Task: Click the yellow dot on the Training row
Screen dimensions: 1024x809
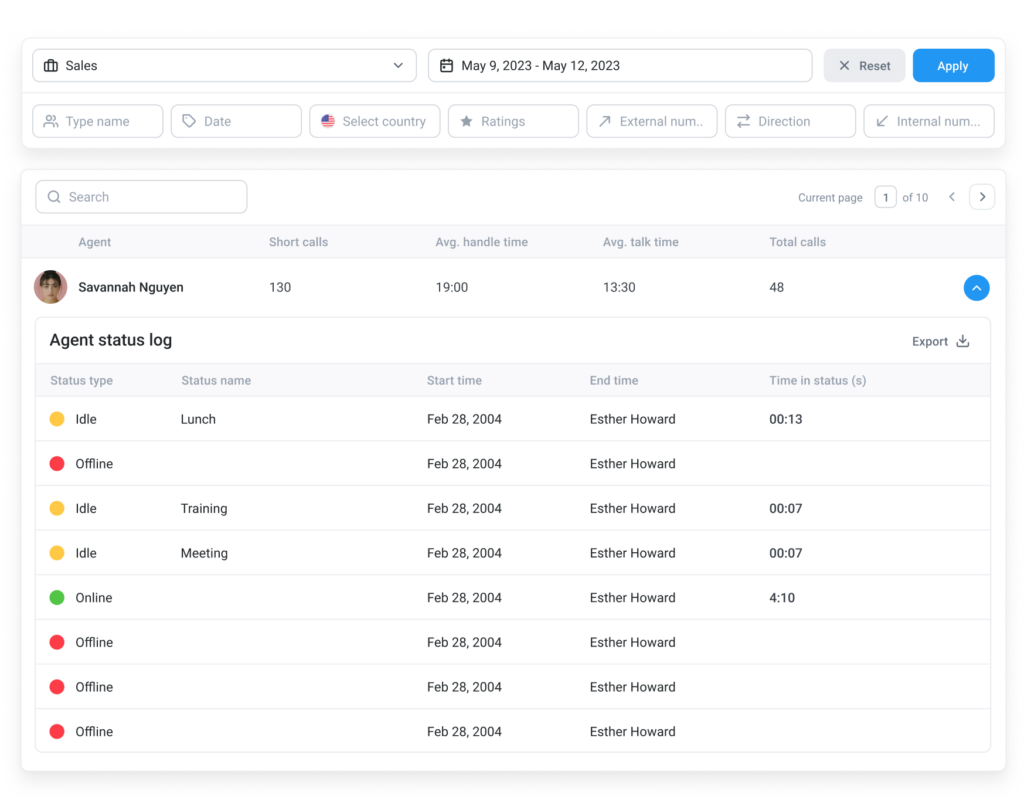Action: tap(57, 508)
